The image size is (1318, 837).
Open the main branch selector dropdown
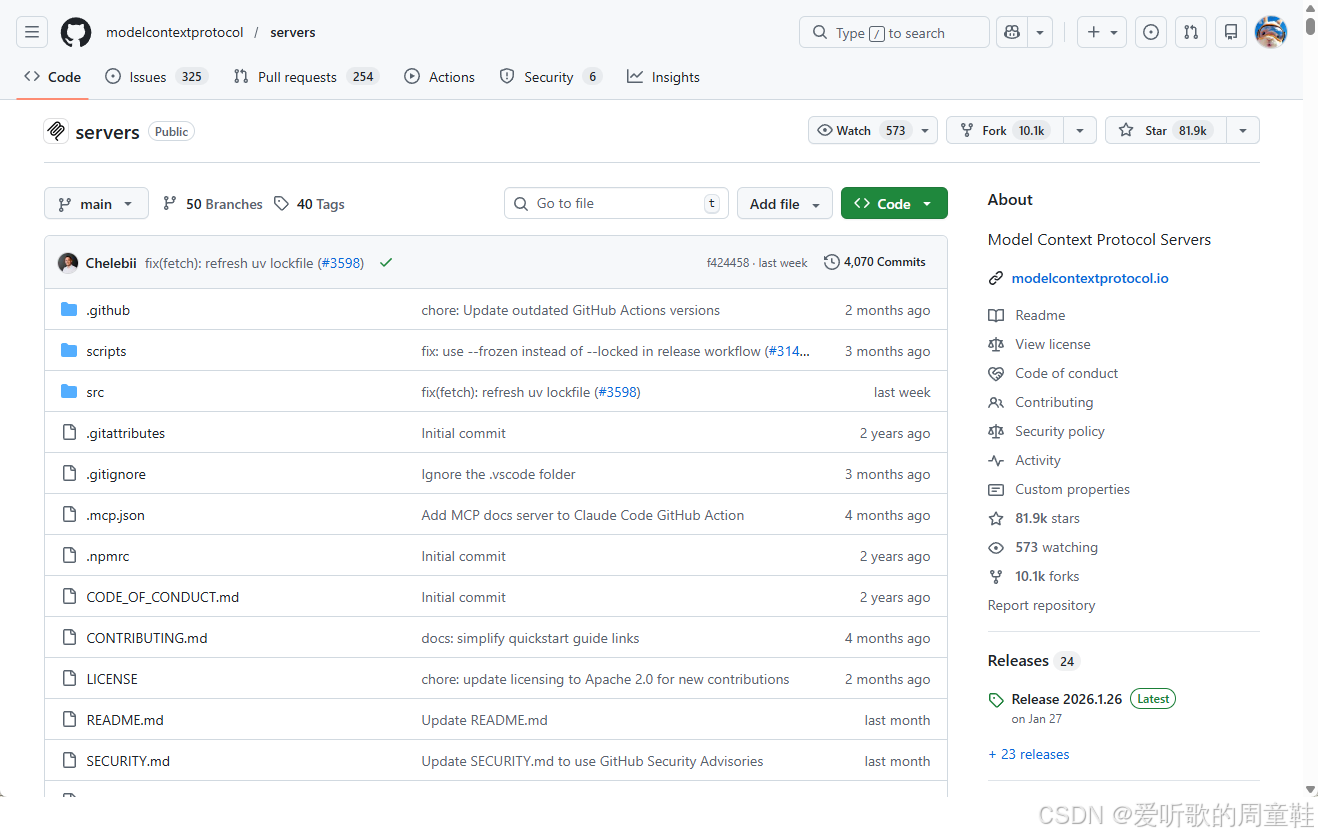point(96,204)
